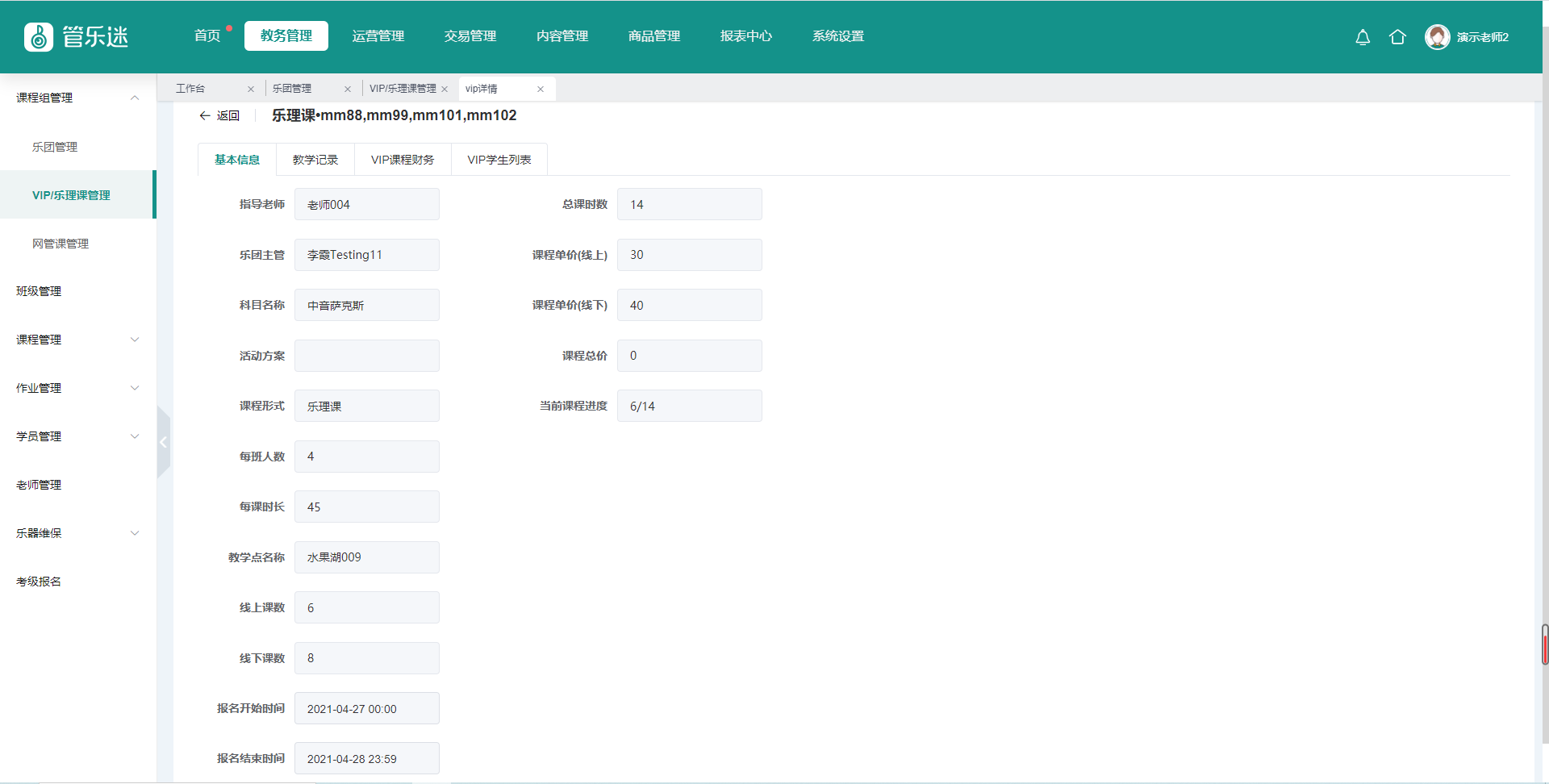Collapse the 课程组管理 menu group
The width and height of the screenshot is (1549, 784).
coord(135,98)
